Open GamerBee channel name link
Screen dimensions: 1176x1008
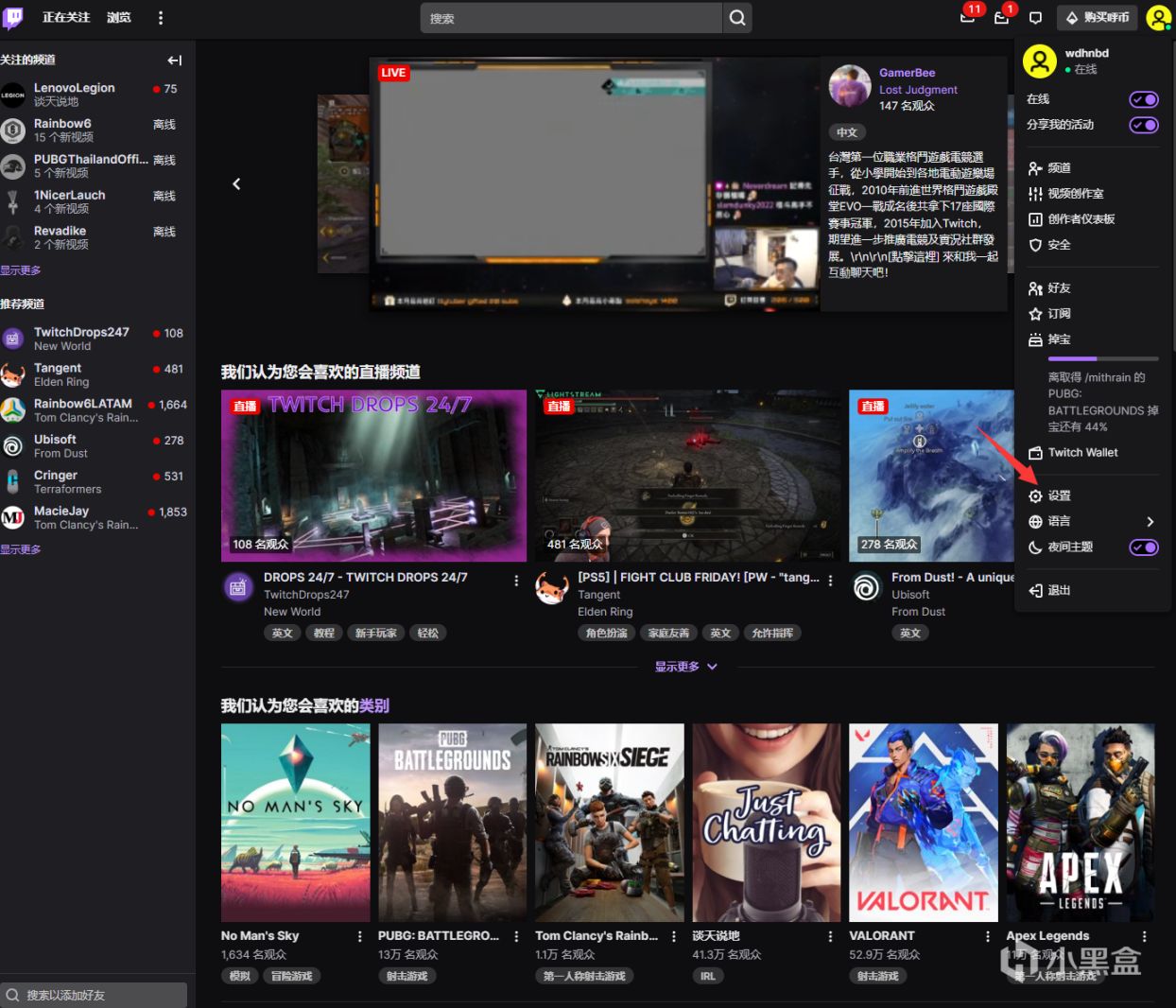908,73
